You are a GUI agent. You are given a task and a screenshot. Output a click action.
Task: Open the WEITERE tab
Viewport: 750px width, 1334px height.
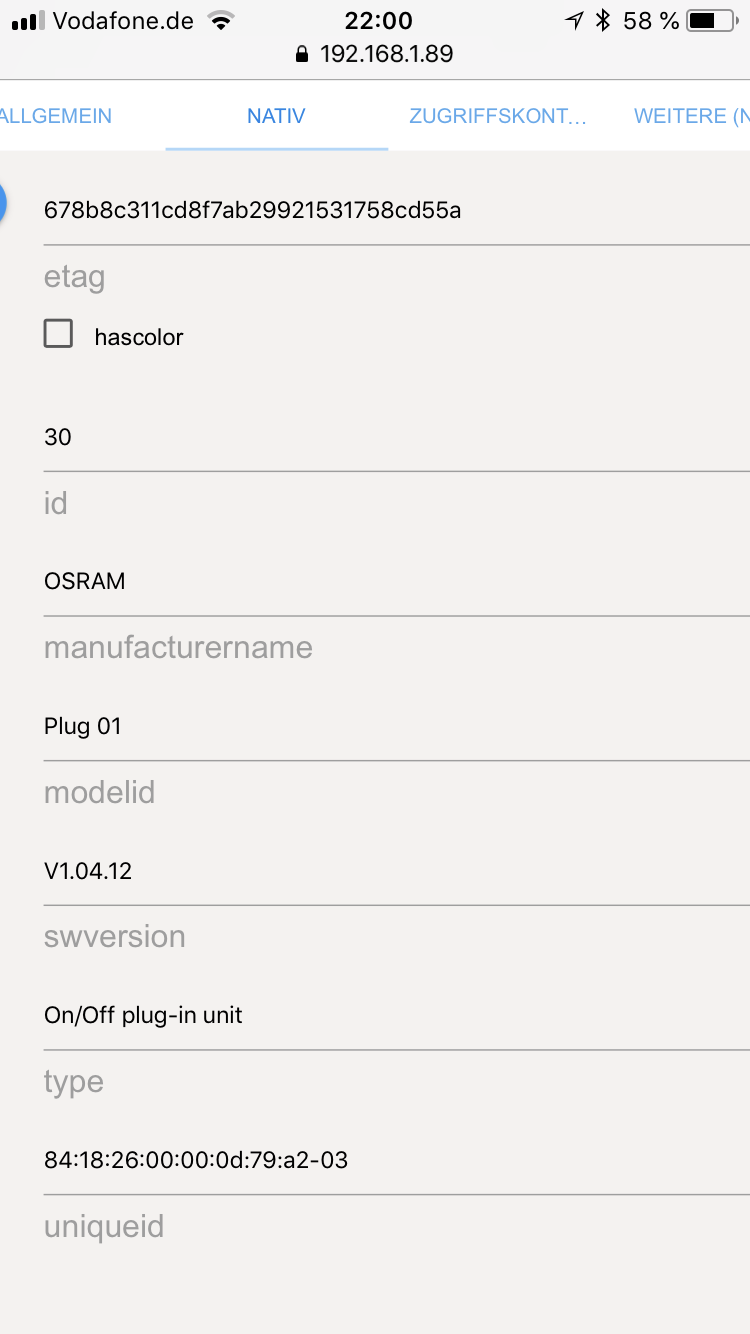[691, 116]
